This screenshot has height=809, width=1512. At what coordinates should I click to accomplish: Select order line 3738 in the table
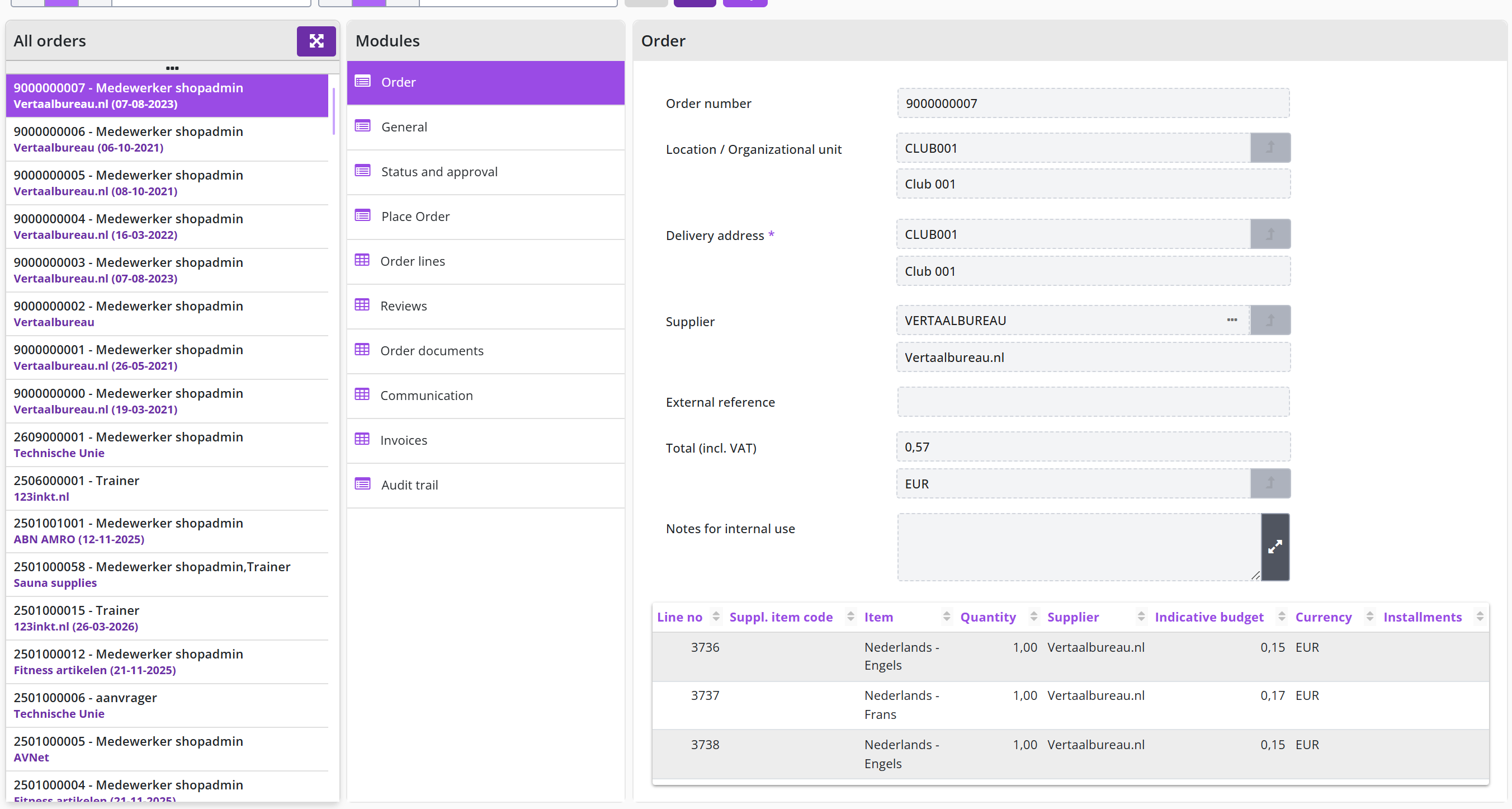click(1070, 754)
